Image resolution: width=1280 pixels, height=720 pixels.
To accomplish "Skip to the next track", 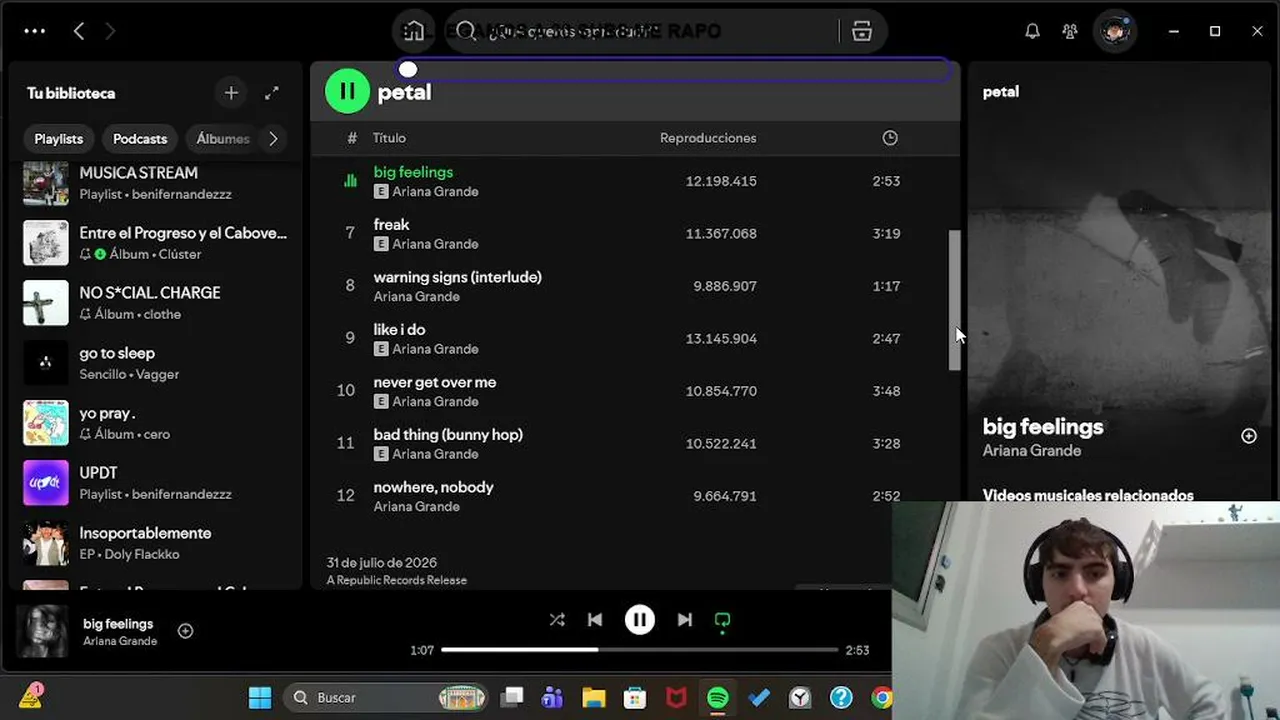I will pyautogui.click(x=685, y=620).
